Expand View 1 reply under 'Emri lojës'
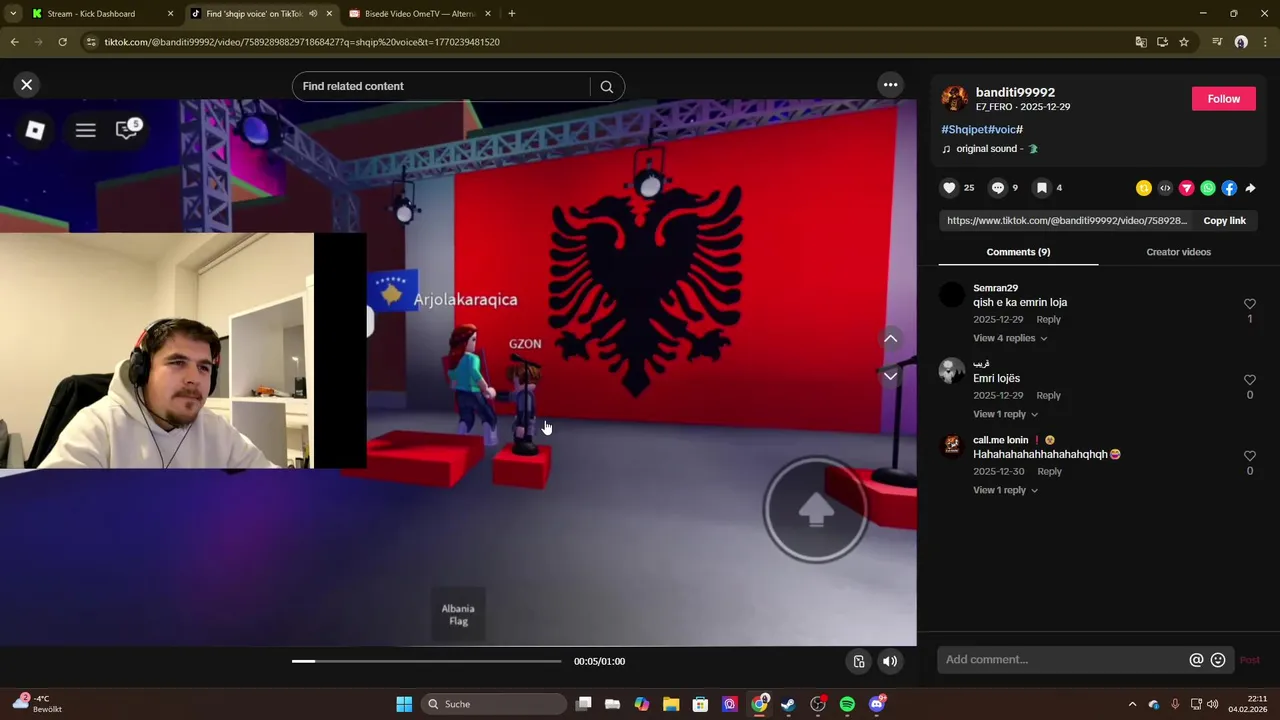This screenshot has width=1280, height=720. pos(1005,414)
